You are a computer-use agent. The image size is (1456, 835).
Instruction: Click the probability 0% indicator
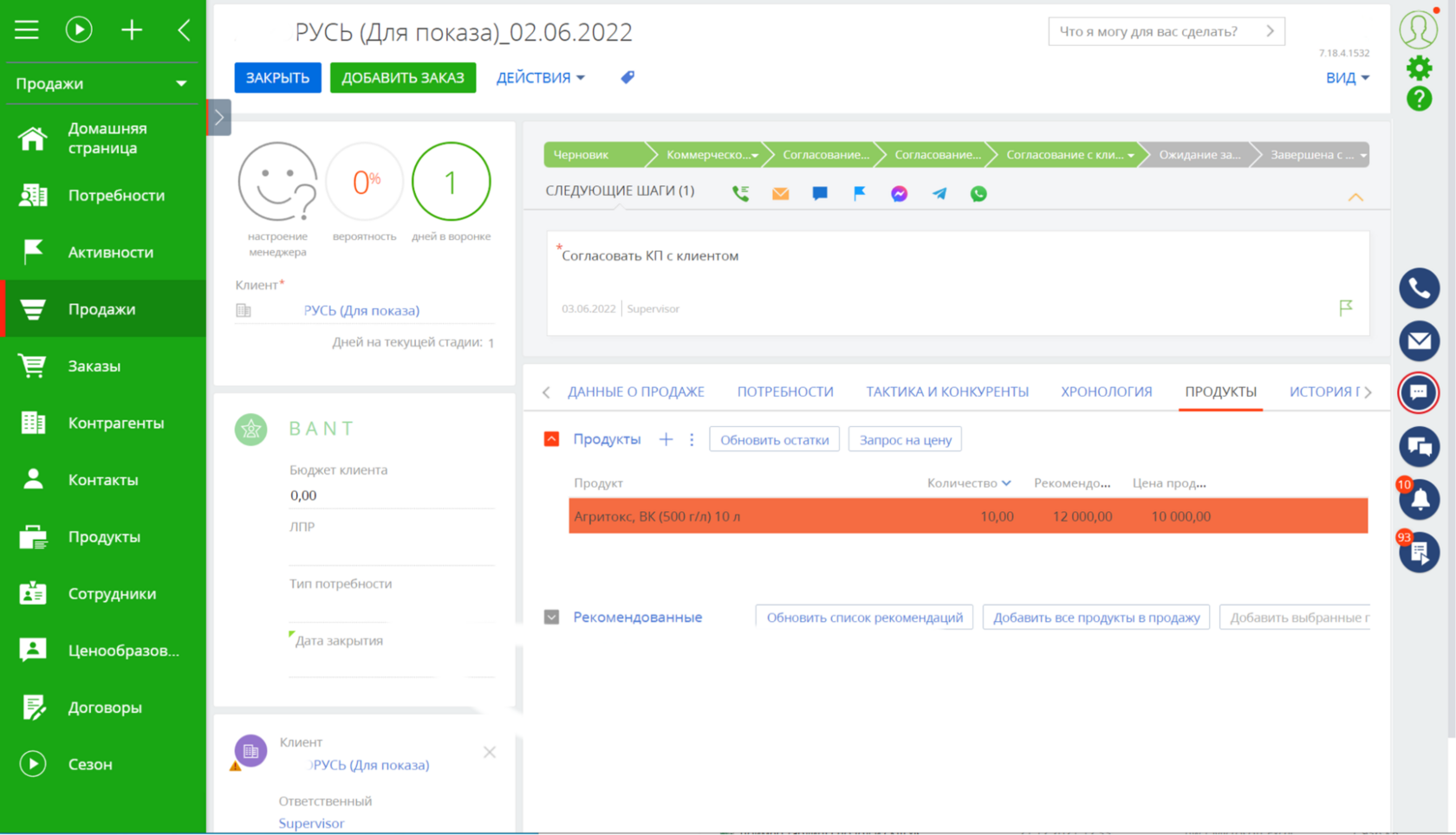point(365,182)
